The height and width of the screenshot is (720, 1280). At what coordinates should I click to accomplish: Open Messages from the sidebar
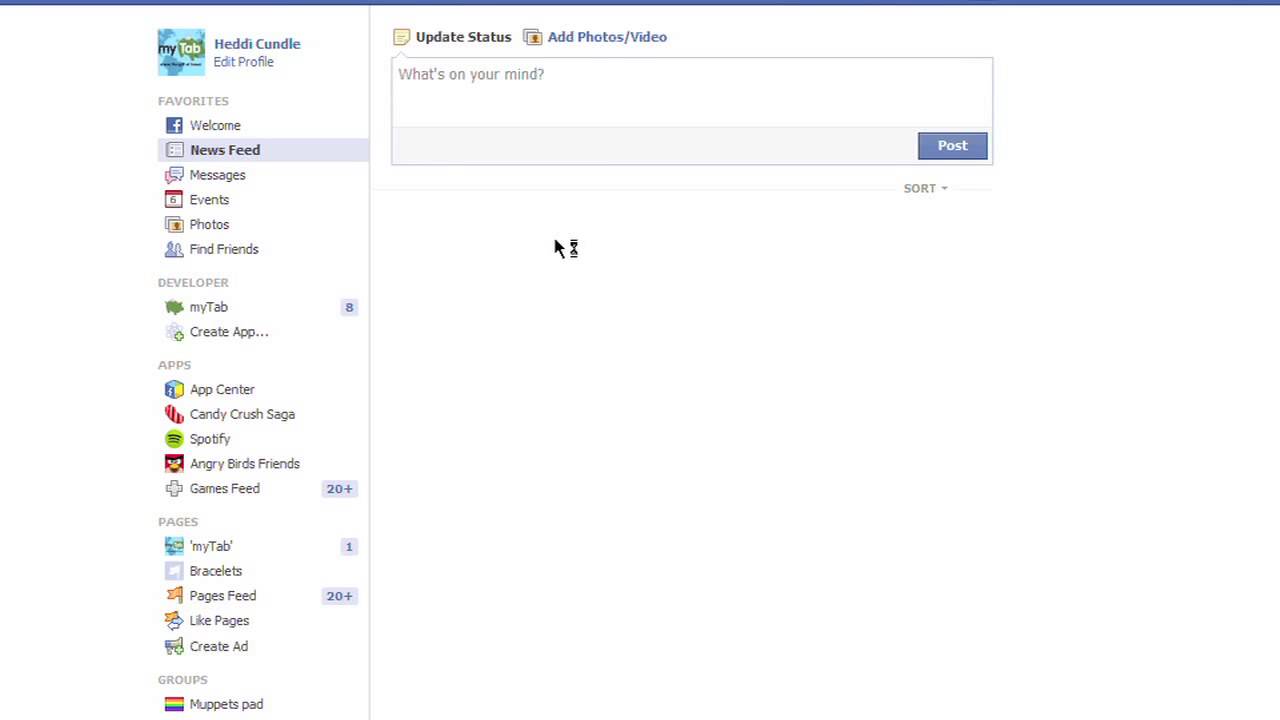pos(217,175)
